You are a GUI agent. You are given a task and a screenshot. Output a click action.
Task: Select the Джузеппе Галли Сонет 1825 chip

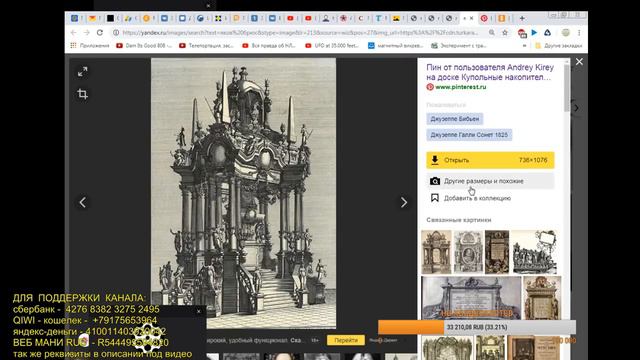tap(469, 135)
